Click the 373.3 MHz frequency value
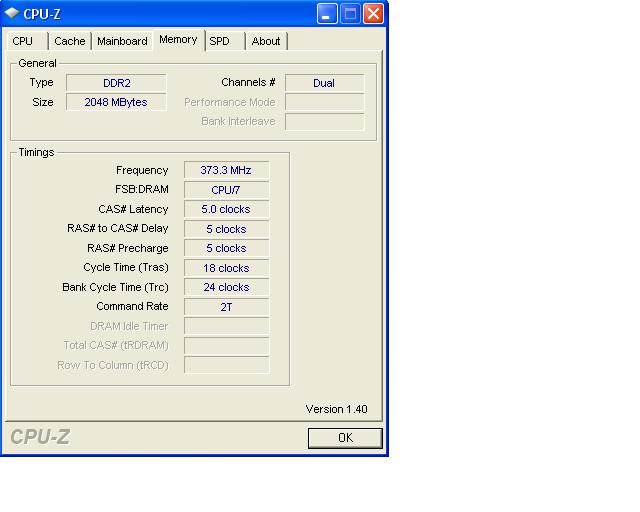Viewport: 640px width, 512px height. tap(227, 170)
